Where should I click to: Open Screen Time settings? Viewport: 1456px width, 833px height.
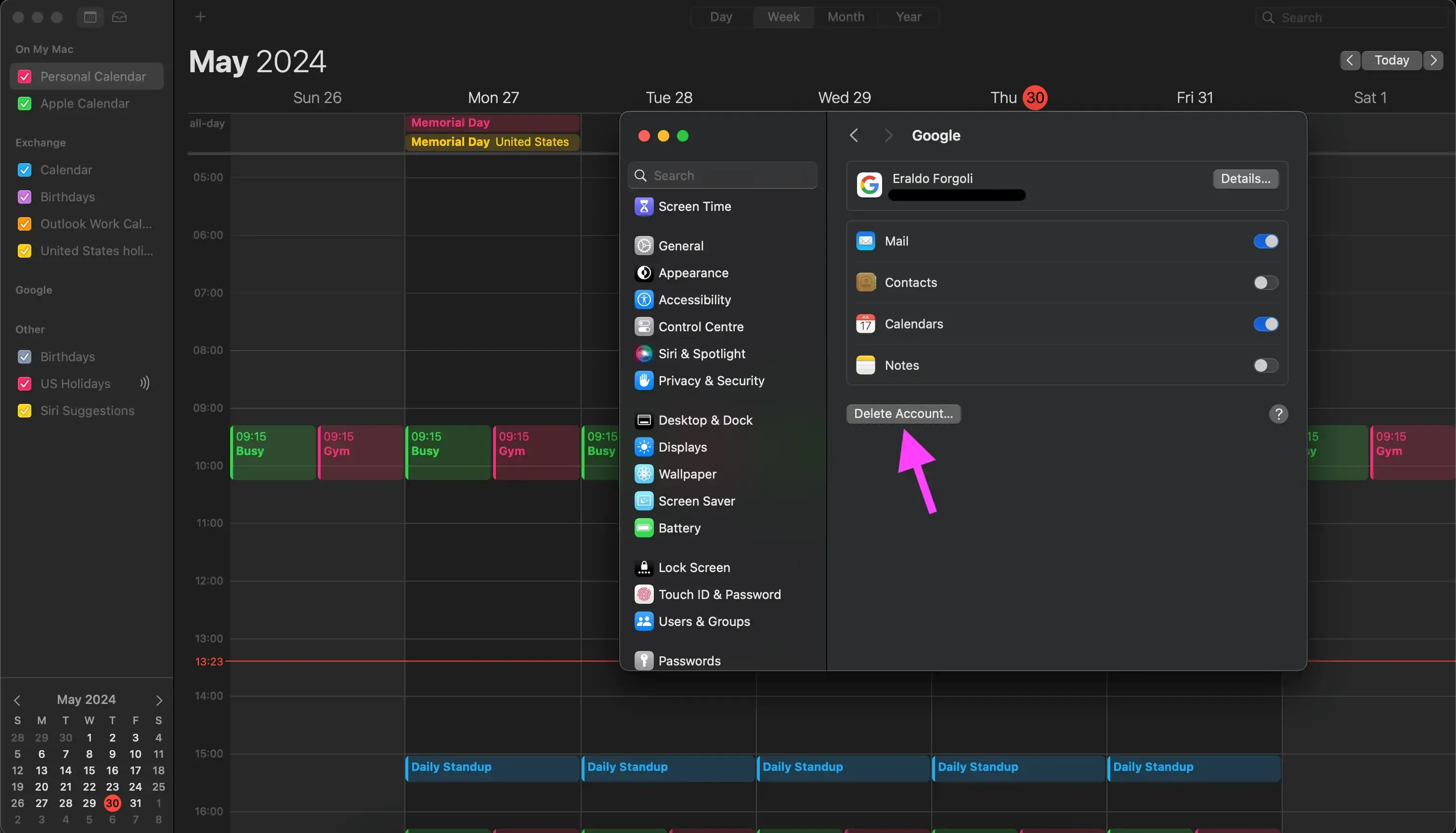click(696, 207)
